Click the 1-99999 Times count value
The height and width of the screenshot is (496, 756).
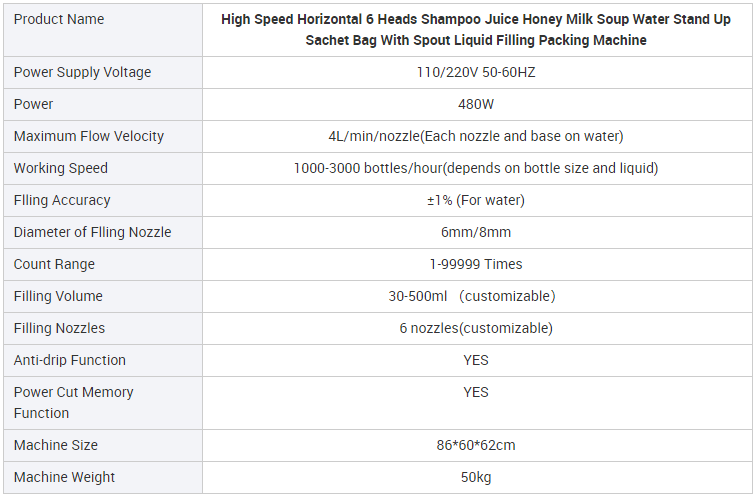(x=476, y=264)
